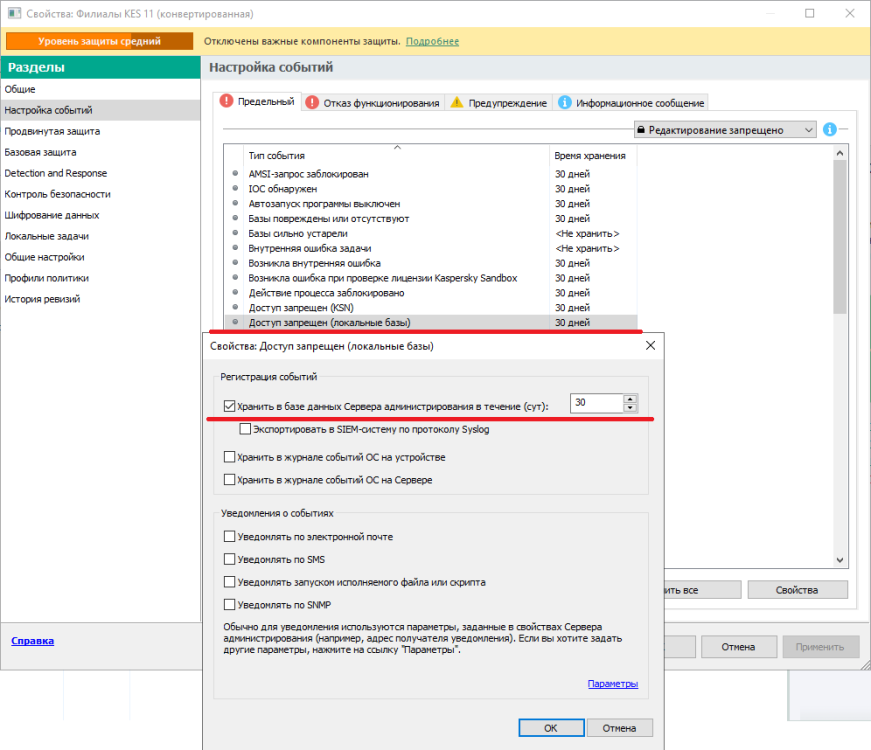Select the Возникла внутренняя ошибка row
This screenshot has height=750, width=871.
point(431,263)
